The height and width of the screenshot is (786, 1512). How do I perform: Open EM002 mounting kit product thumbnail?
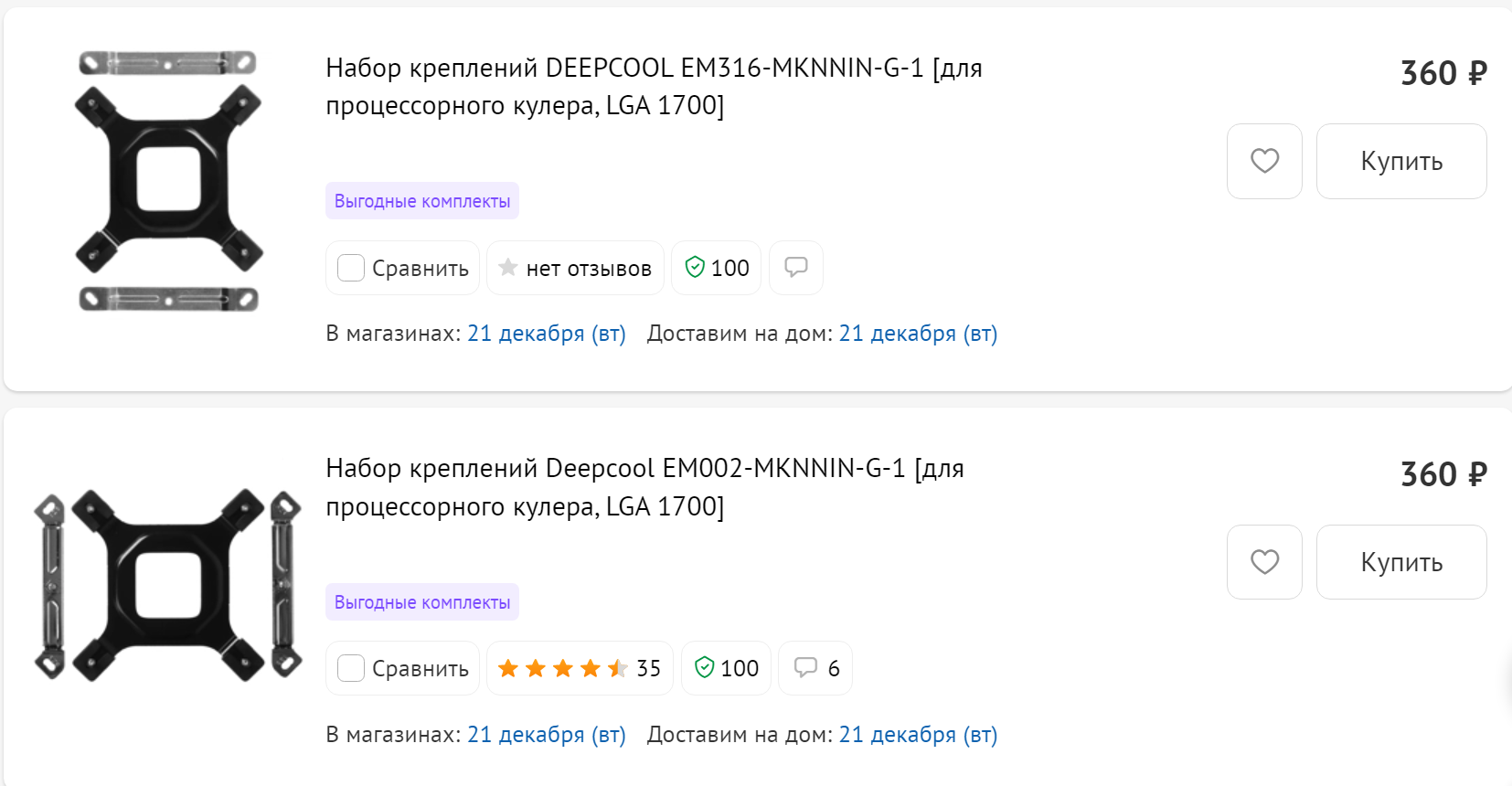click(x=168, y=585)
